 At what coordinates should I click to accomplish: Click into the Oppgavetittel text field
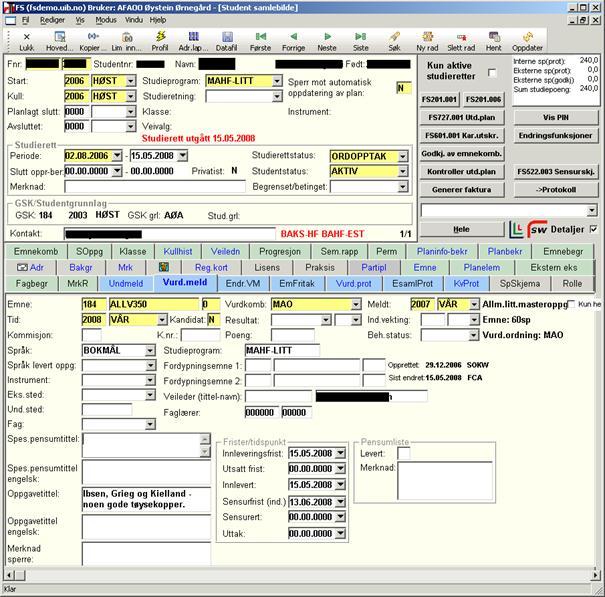point(146,499)
